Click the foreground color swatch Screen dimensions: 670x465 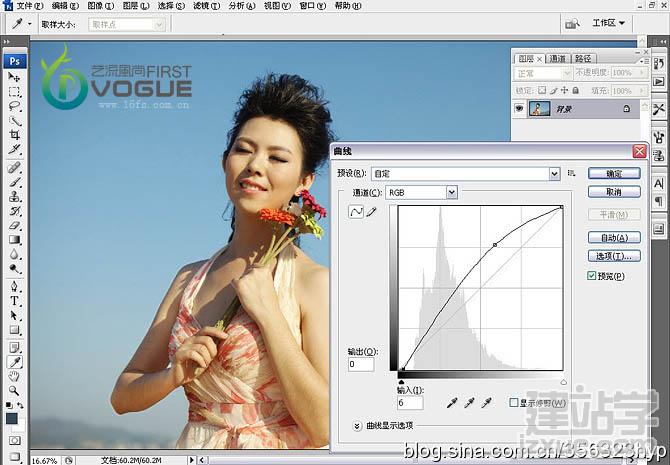12,418
